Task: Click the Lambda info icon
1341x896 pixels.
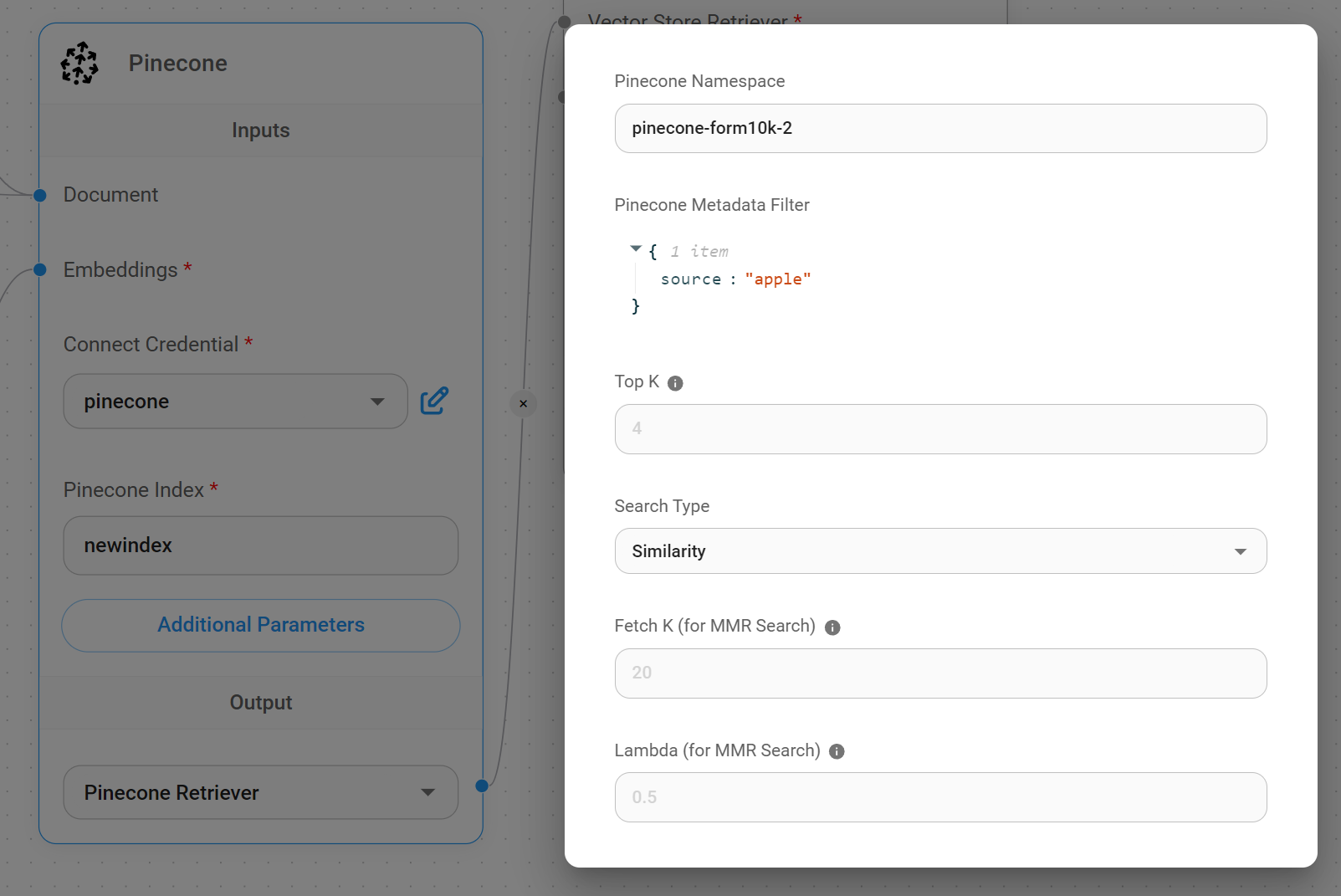Action: click(837, 751)
